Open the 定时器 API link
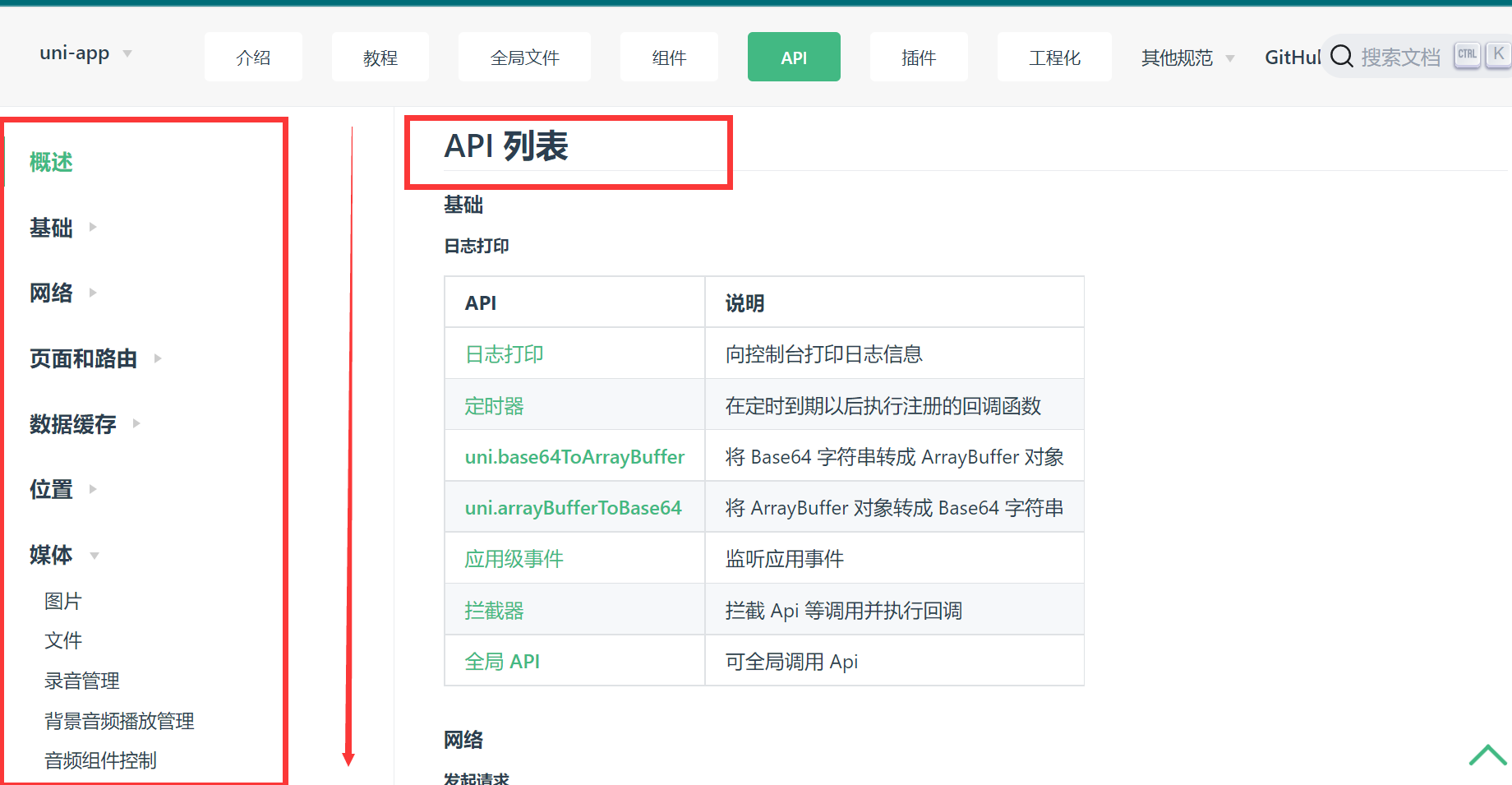The width and height of the screenshot is (1512, 785). tap(495, 406)
